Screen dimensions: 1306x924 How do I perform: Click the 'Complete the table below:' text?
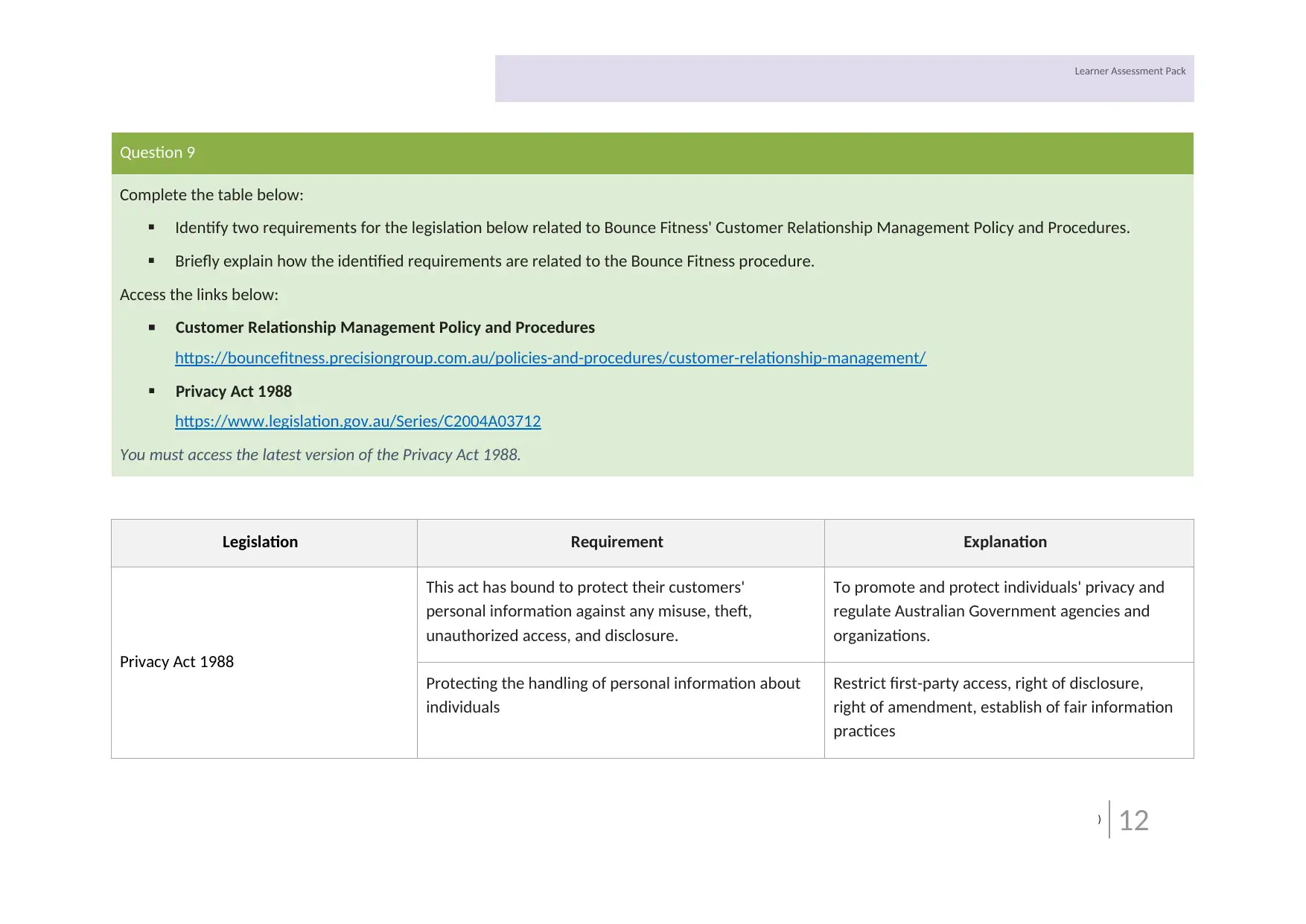click(x=211, y=195)
